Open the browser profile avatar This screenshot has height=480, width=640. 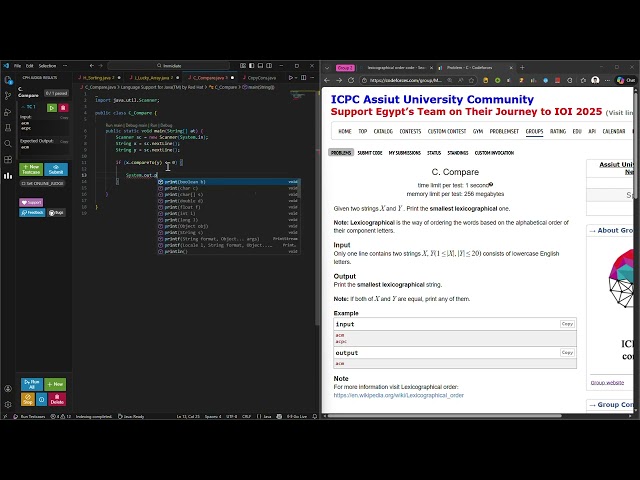(x=595, y=80)
